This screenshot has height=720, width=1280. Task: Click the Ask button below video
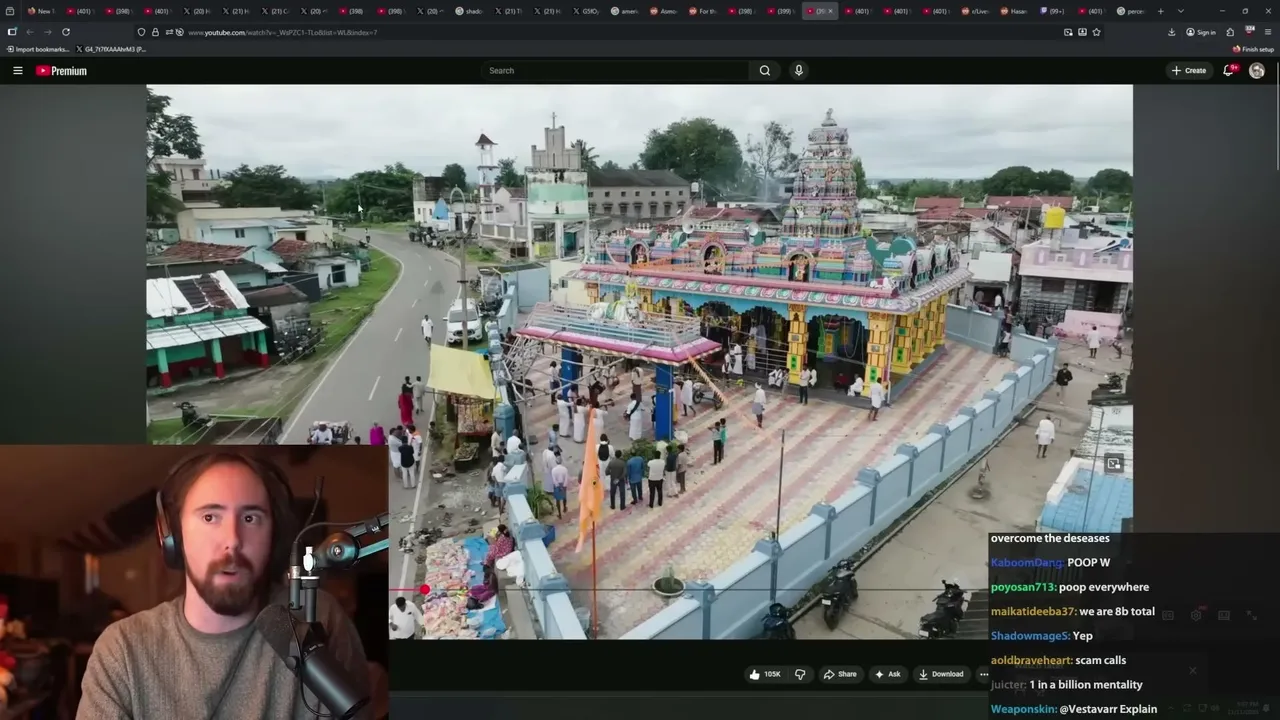coord(888,674)
